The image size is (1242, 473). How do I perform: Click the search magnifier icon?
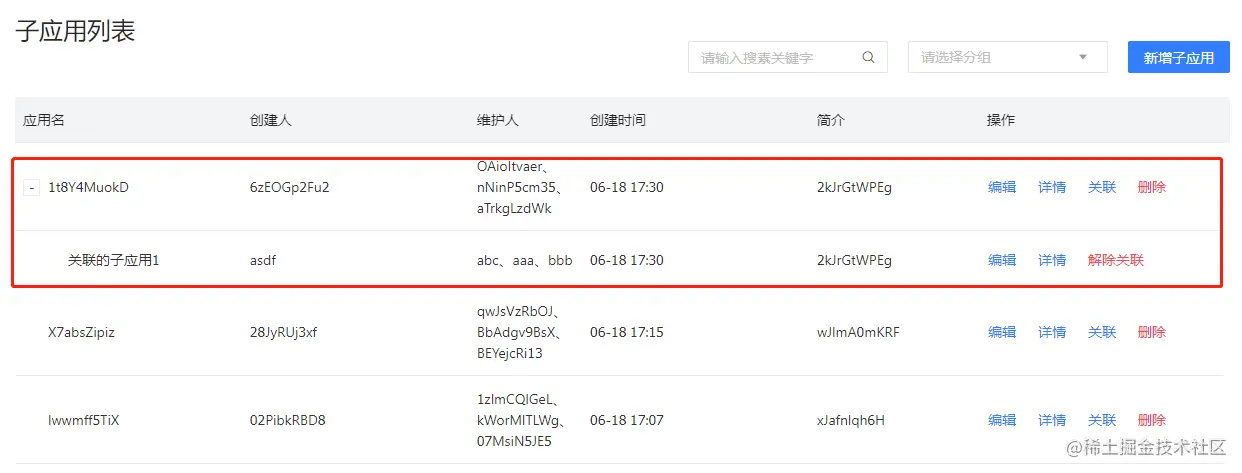(869, 57)
